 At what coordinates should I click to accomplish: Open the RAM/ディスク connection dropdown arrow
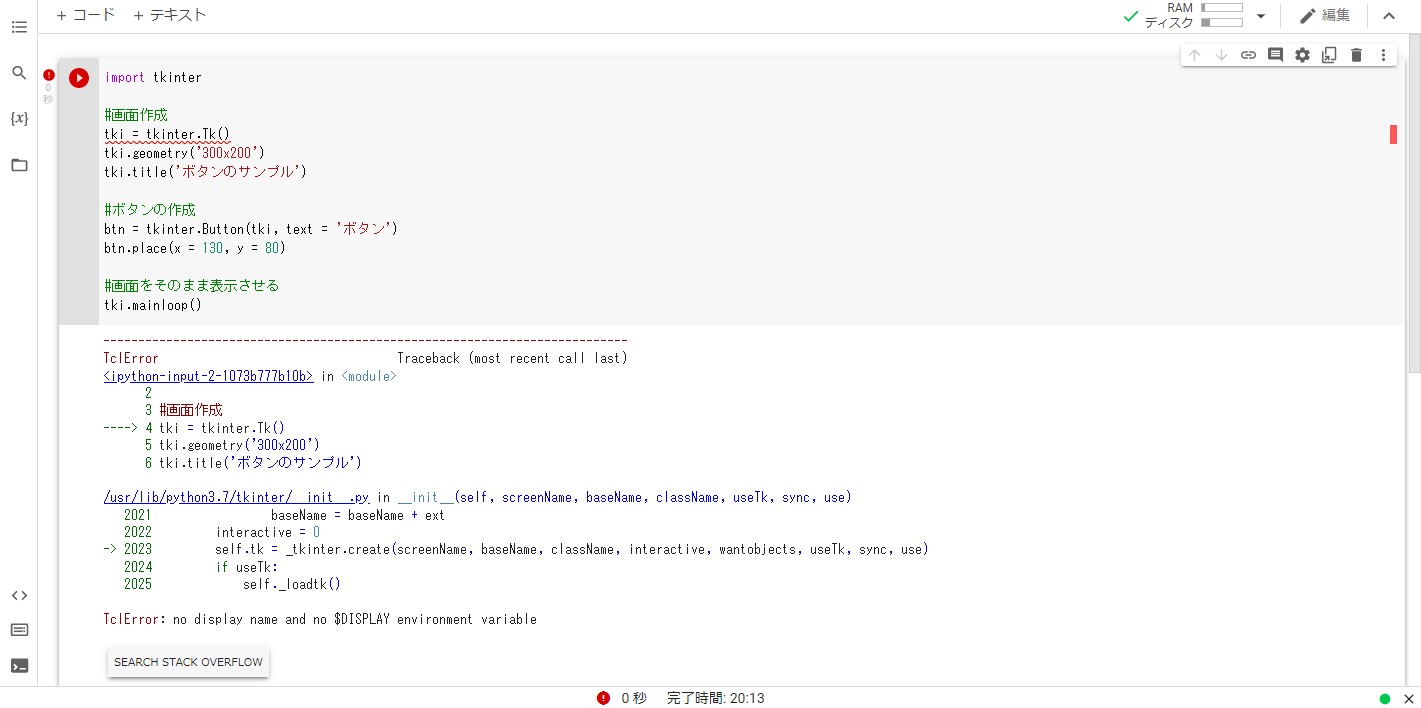point(1261,16)
